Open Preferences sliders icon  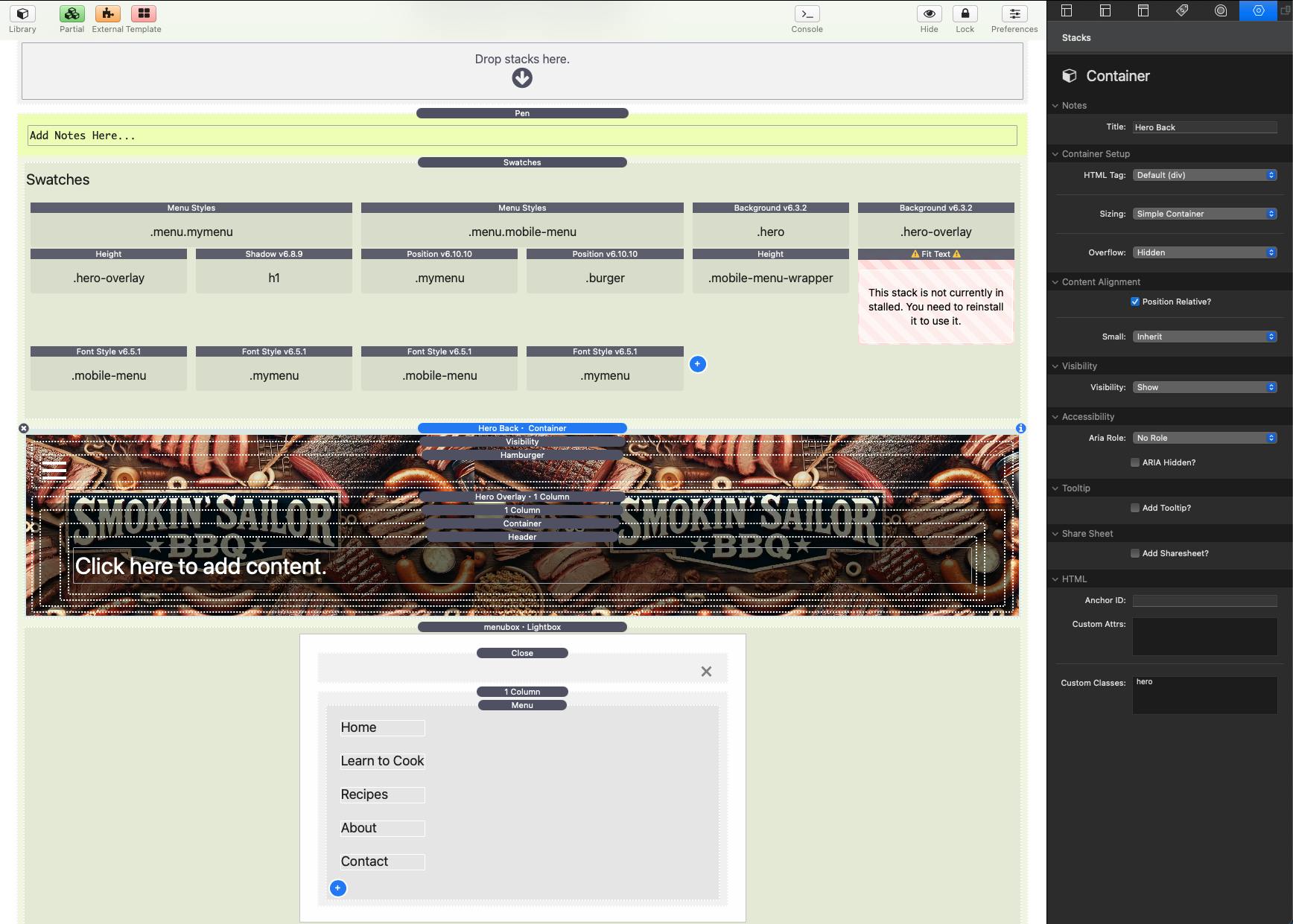[1014, 14]
